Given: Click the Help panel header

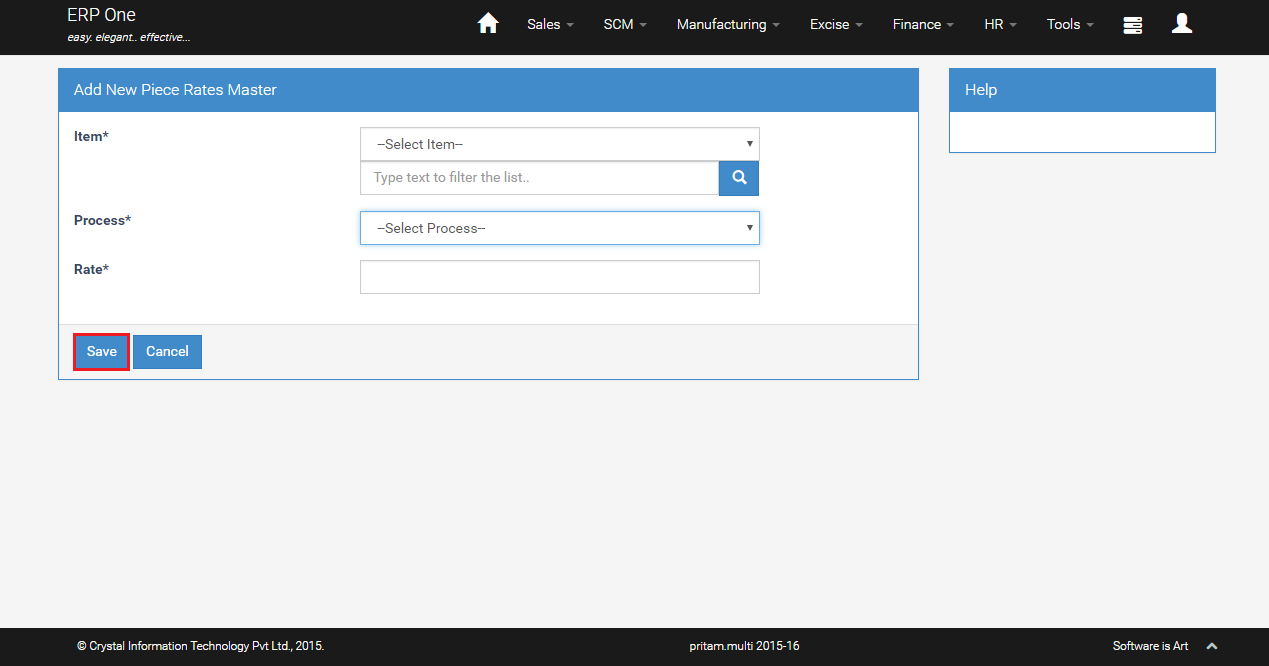Looking at the screenshot, I should click(x=1081, y=90).
